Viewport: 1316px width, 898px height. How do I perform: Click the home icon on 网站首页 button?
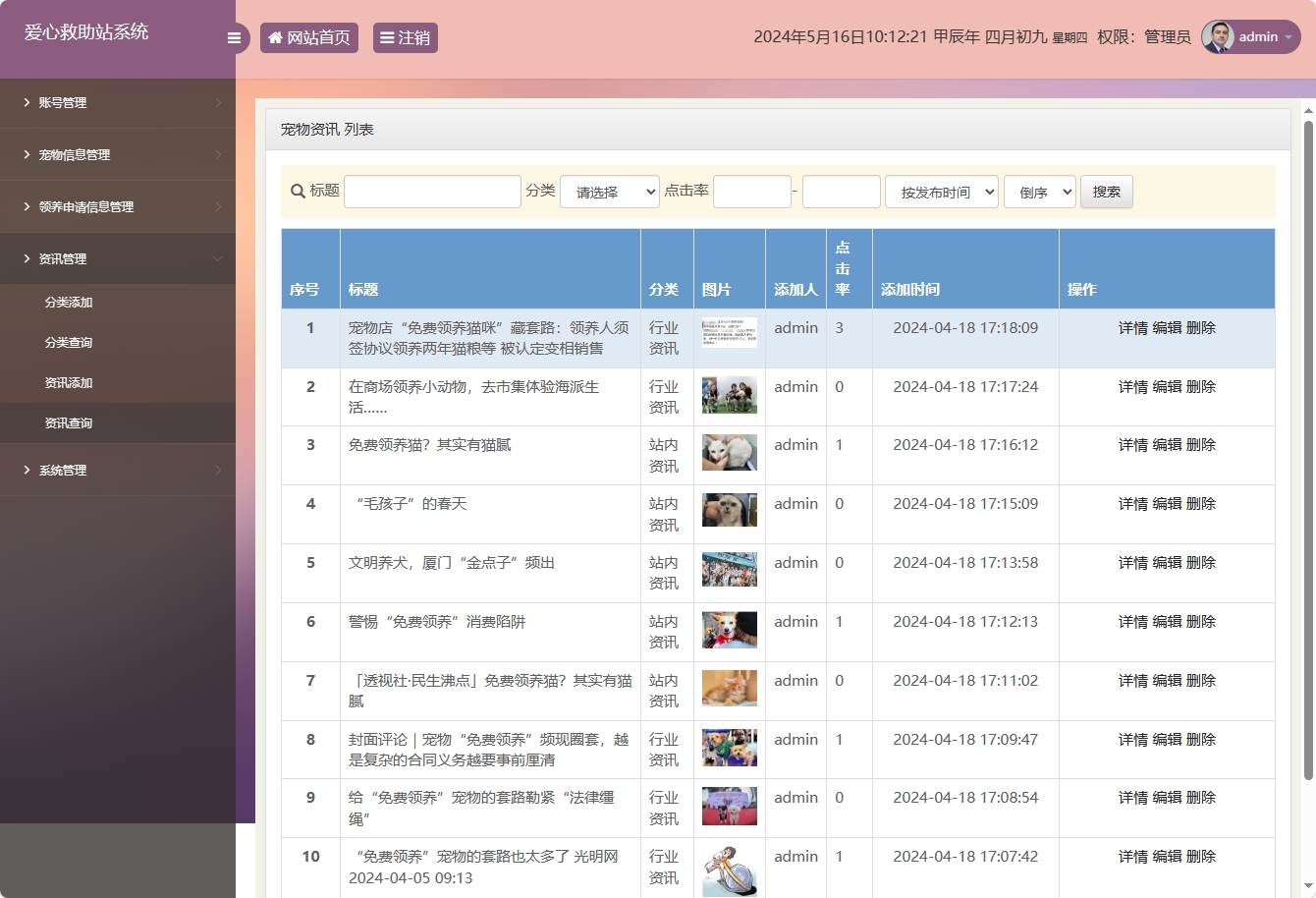[275, 37]
